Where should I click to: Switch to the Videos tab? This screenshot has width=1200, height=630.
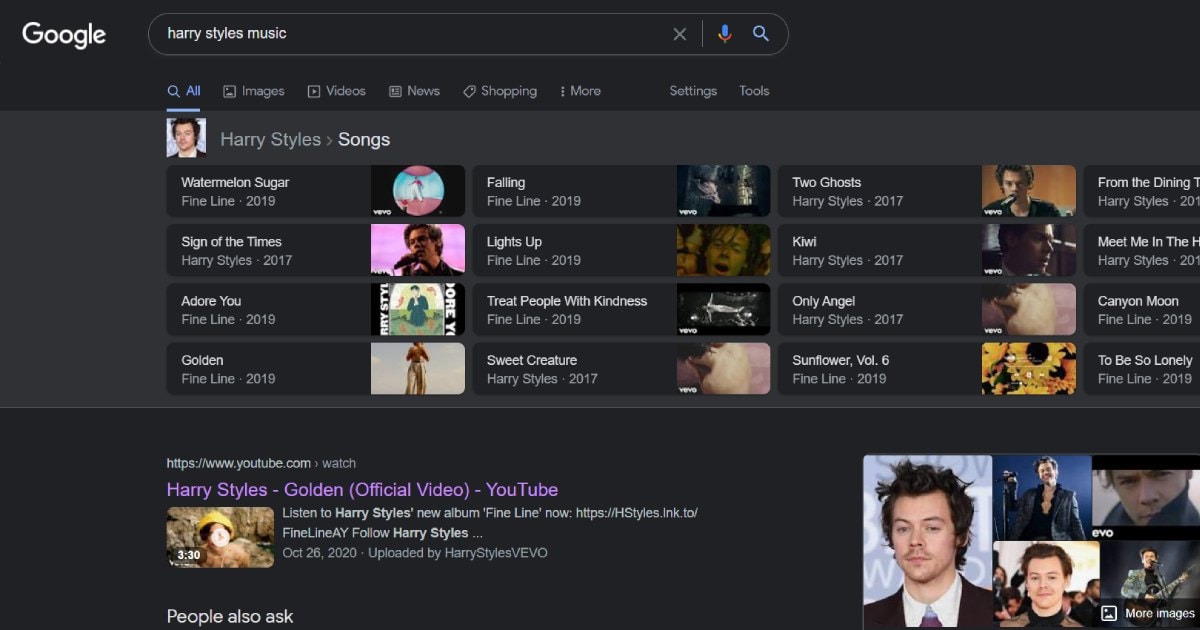click(337, 91)
